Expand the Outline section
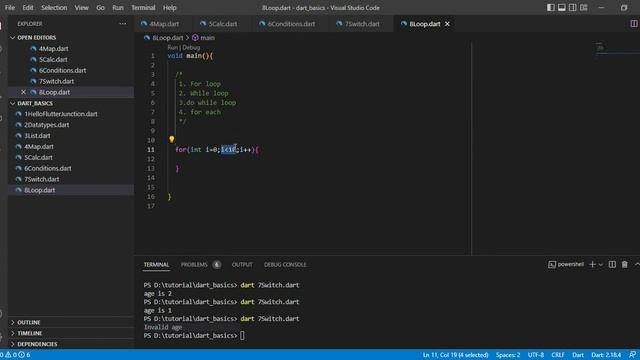 (x=71, y=322)
